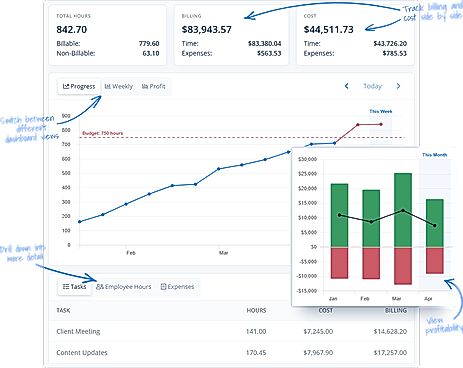Click the COST column header

click(326, 311)
